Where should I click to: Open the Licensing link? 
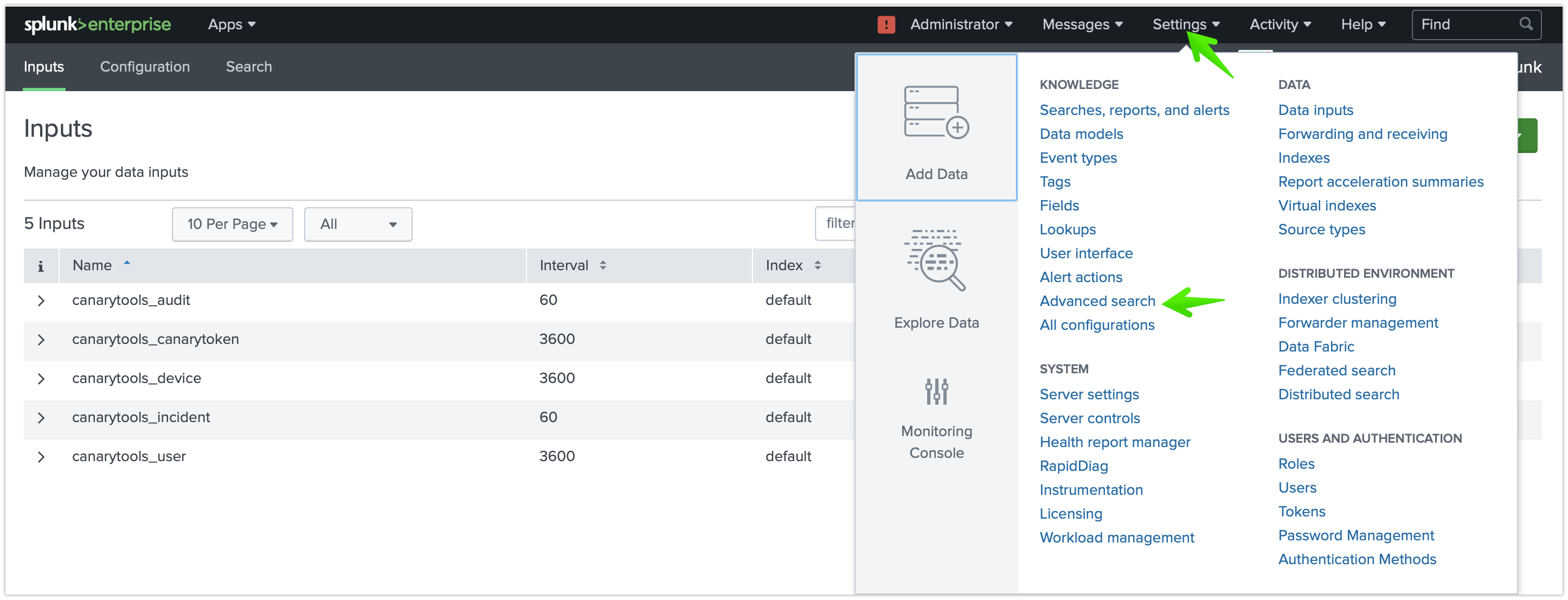tap(1071, 514)
